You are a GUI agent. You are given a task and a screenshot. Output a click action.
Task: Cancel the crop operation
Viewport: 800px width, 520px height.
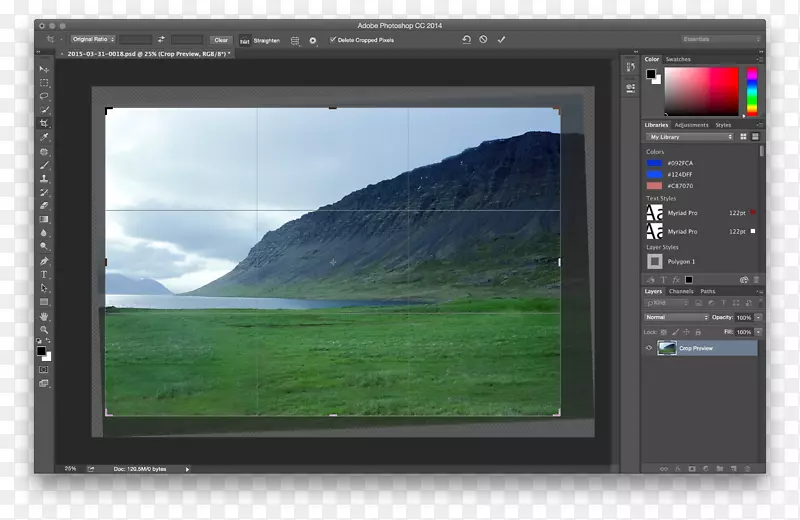coord(483,40)
